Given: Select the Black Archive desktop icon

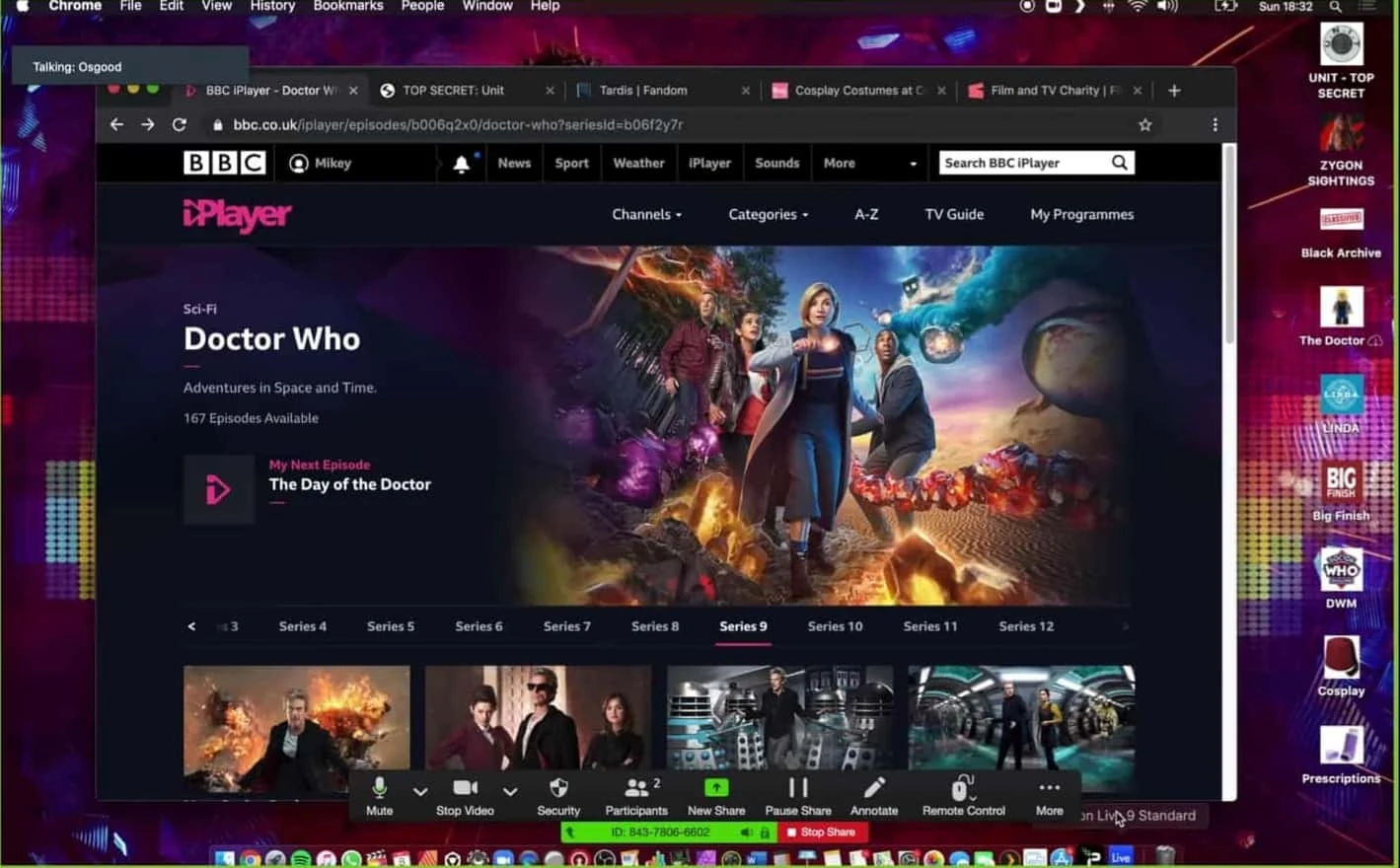Looking at the screenshot, I should 1341,234.
